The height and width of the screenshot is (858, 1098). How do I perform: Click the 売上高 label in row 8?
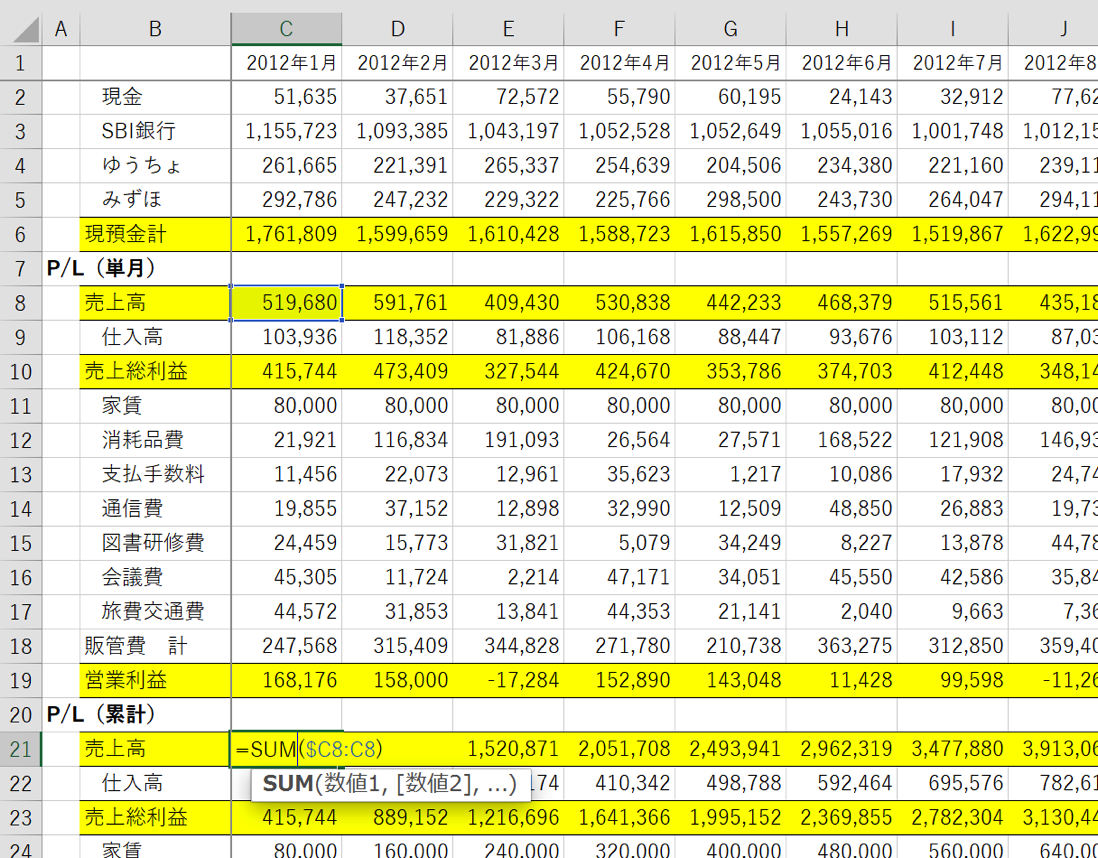(115, 303)
